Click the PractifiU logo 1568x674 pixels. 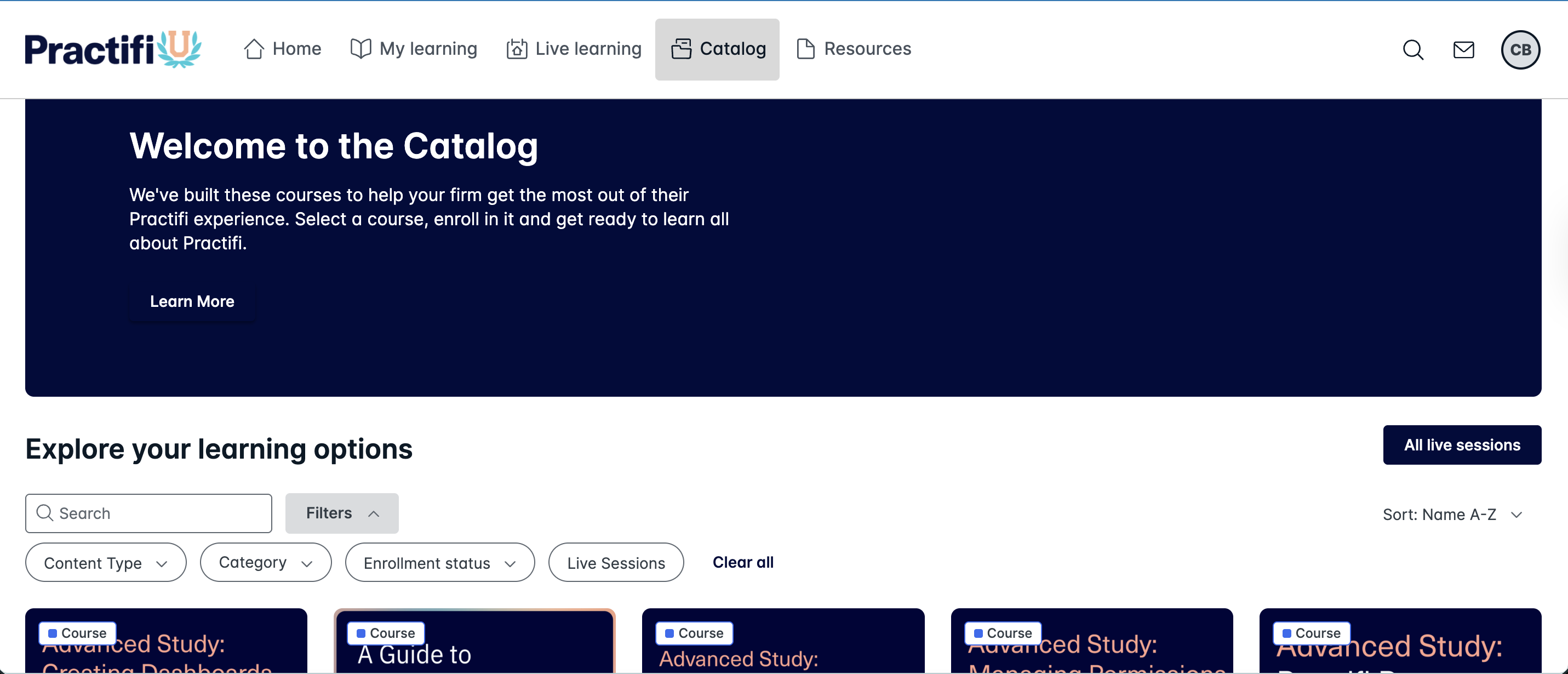113,49
